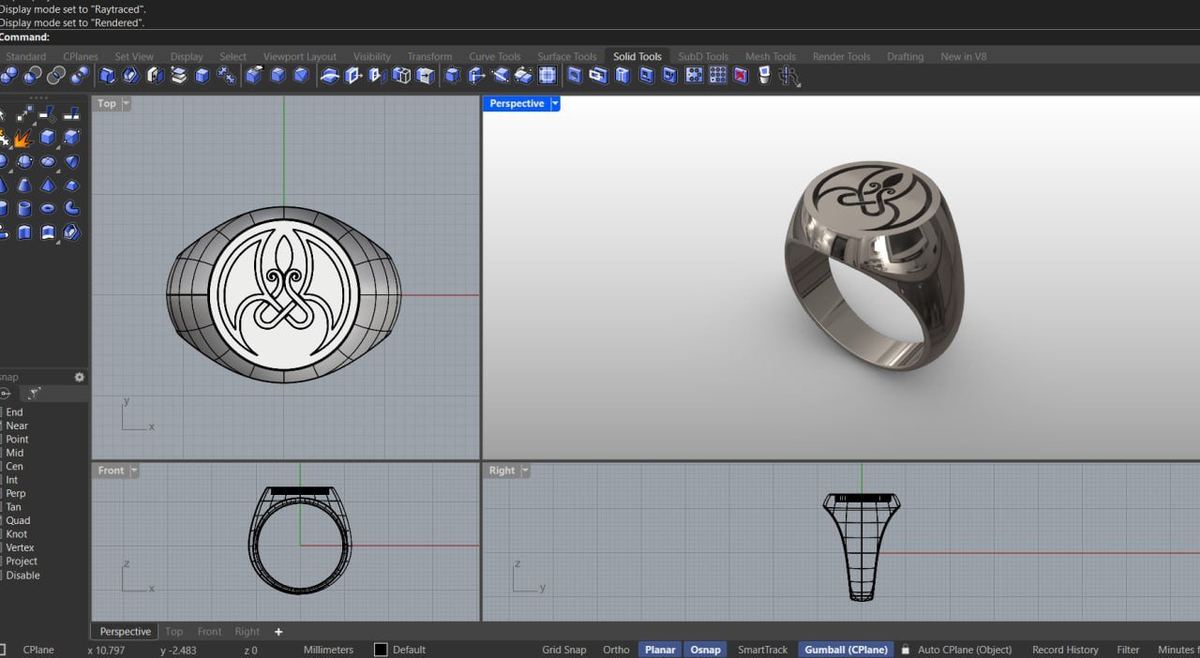This screenshot has width=1200, height=658.
Task: Switch to the Transform toolbar tab
Action: 429,57
